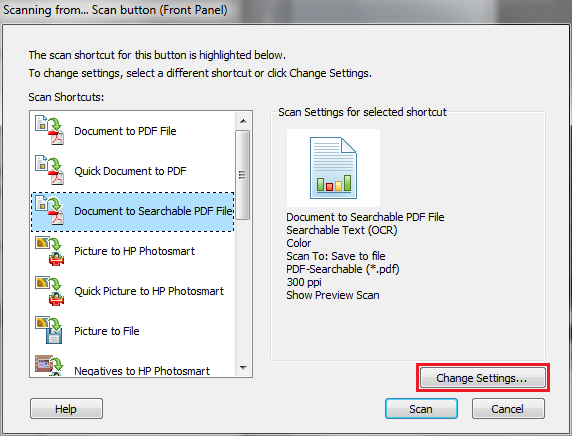
Task: Open Change Settings dialog
Action: pyautogui.click(x=482, y=378)
